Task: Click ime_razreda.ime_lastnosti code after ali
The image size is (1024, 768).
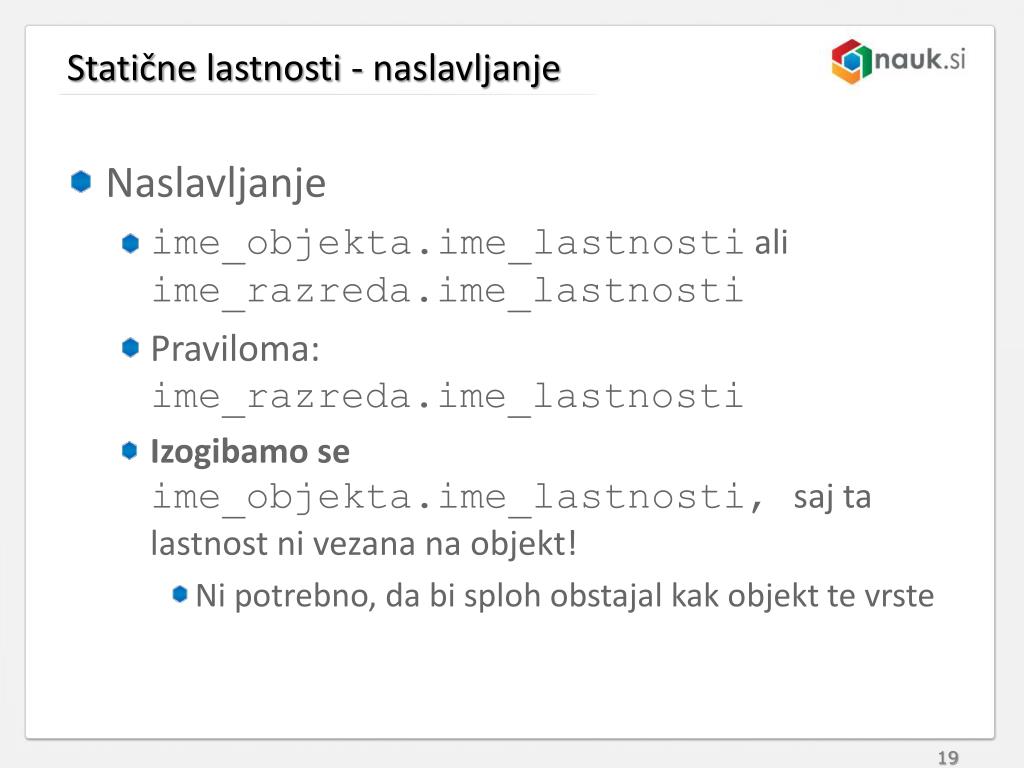Action: point(447,291)
